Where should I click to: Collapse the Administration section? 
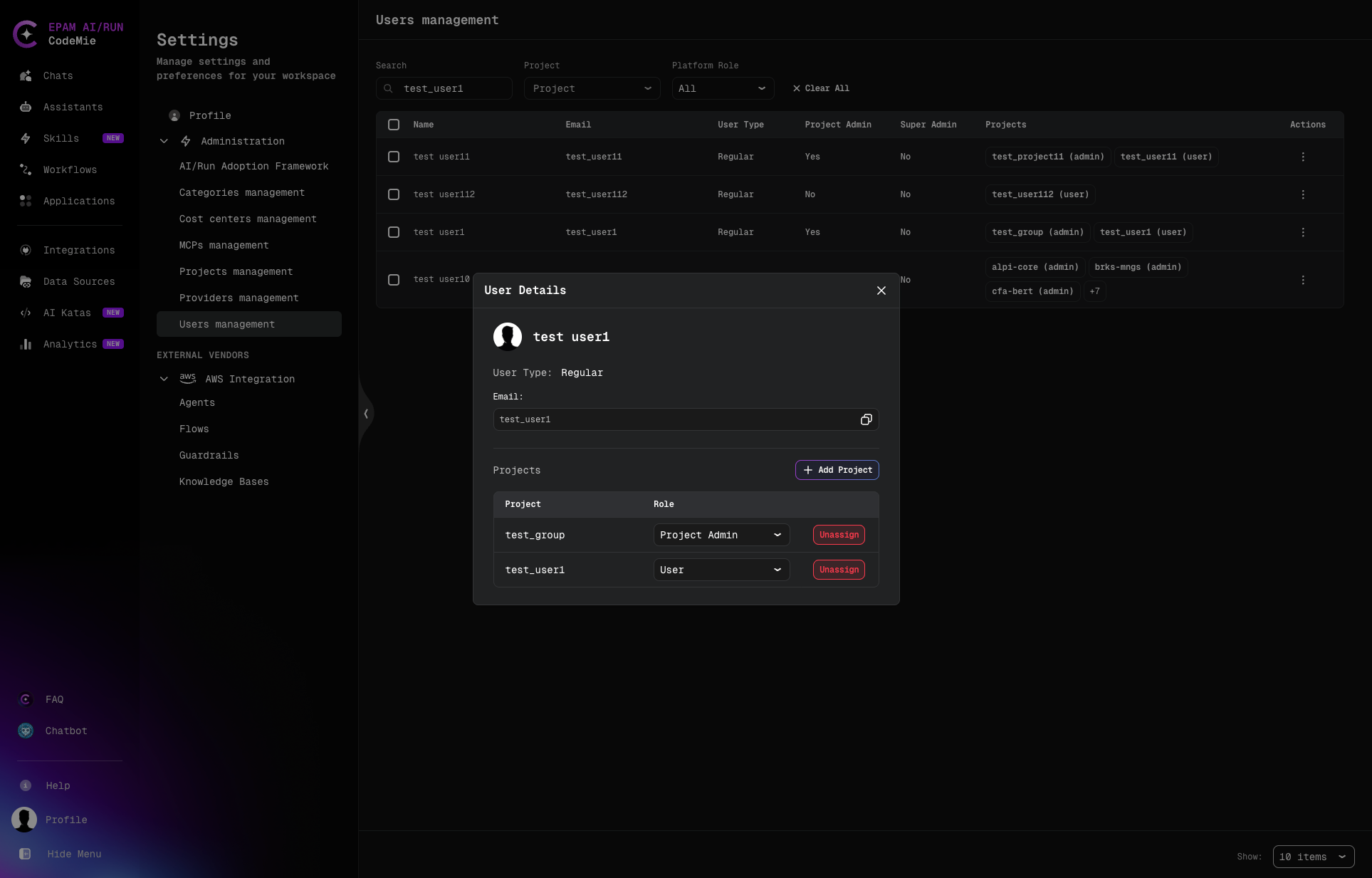tap(164, 141)
